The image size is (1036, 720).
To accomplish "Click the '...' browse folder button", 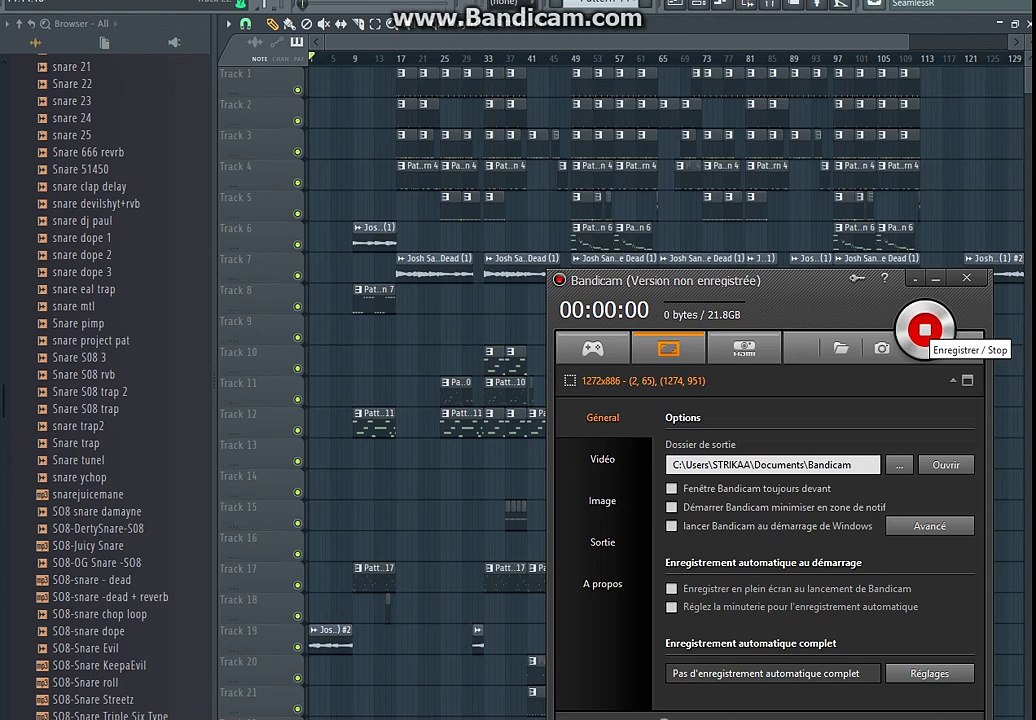I will tap(899, 465).
